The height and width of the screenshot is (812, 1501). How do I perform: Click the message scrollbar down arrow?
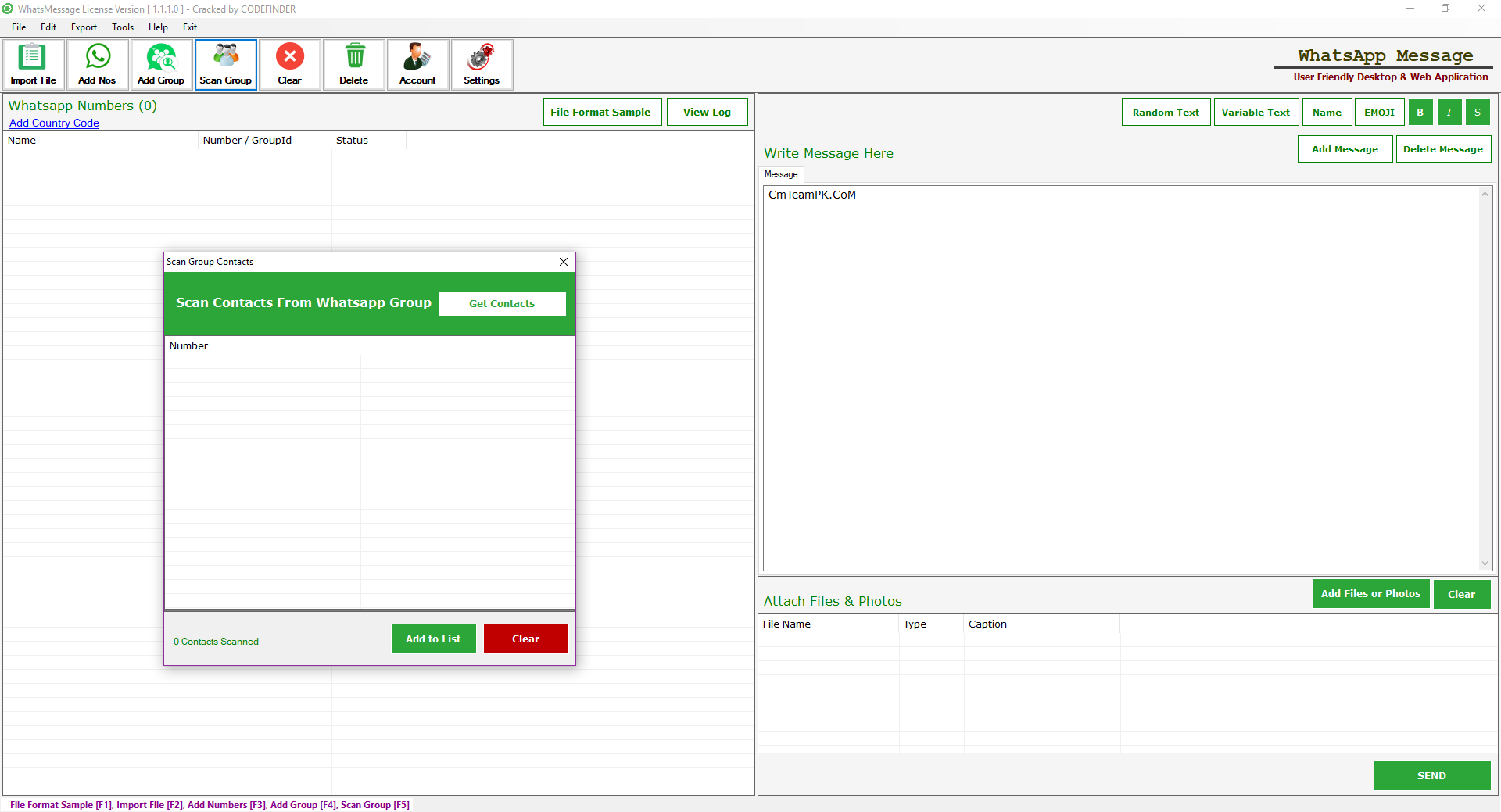[x=1485, y=563]
